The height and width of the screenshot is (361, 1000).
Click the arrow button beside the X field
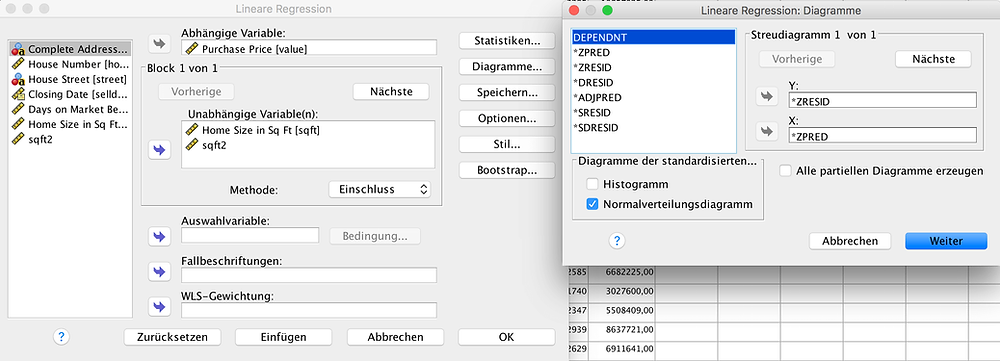point(766,131)
